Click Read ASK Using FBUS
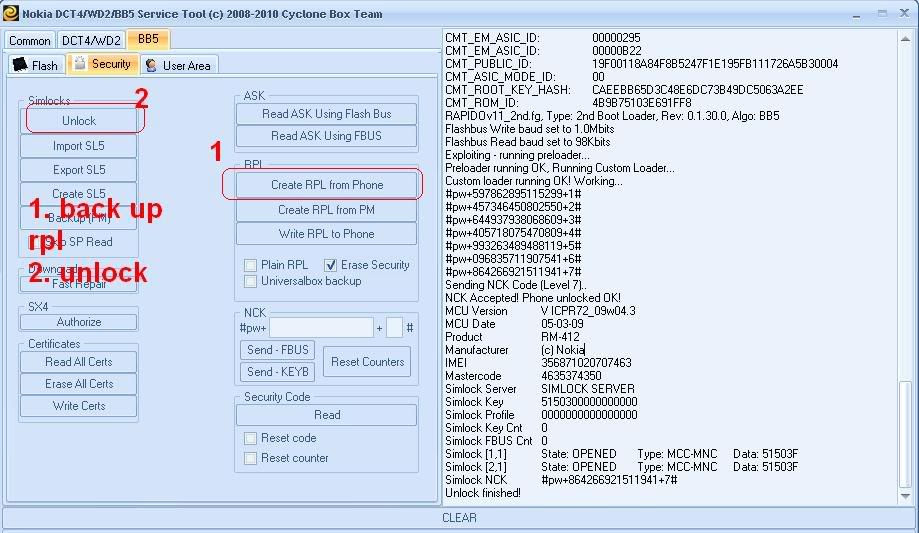This screenshot has height=533, width=919. [x=326, y=135]
